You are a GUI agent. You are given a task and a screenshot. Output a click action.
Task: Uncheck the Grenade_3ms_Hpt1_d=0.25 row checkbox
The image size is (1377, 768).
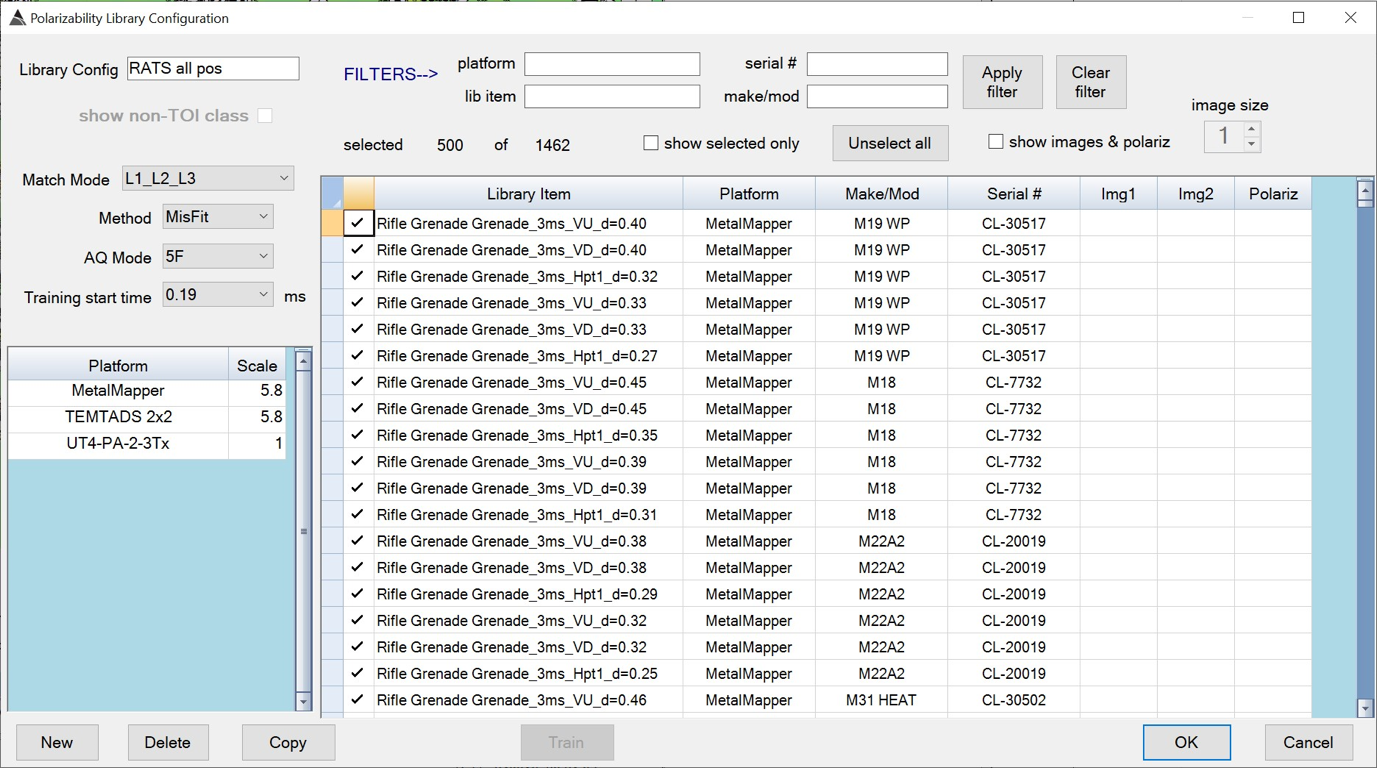(x=358, y=673)
